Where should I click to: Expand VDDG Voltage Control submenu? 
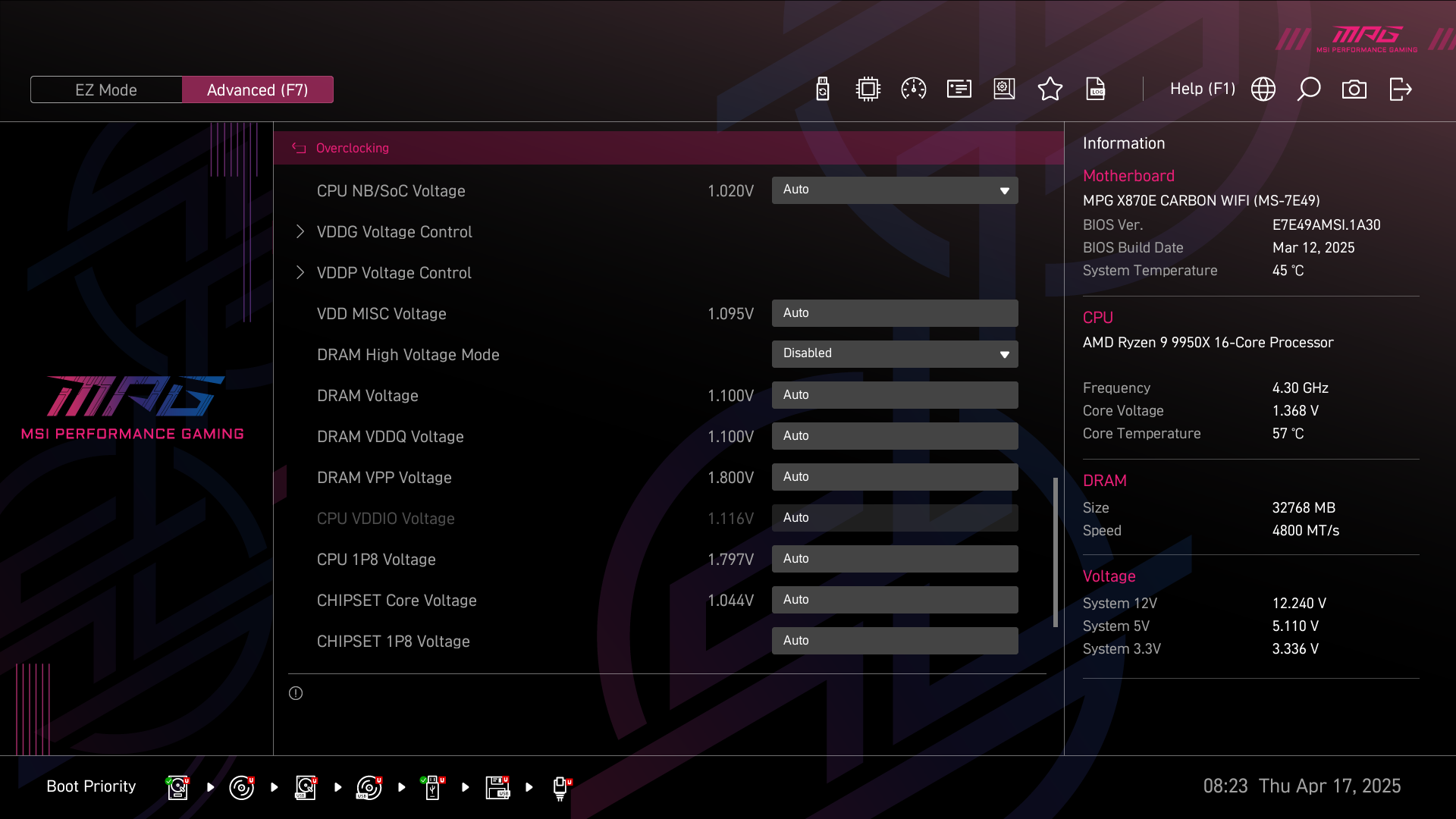tap(394, 232)
